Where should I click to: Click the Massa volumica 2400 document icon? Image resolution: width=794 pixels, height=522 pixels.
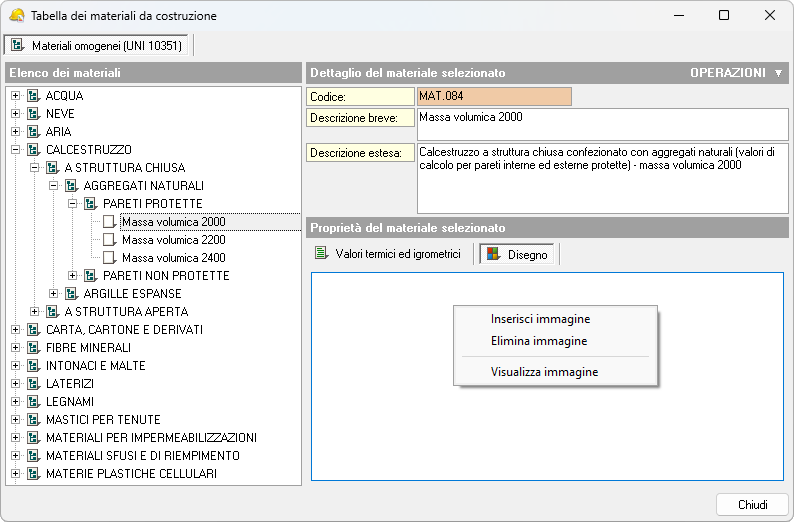pyautogui.click(x=109, y=258)
